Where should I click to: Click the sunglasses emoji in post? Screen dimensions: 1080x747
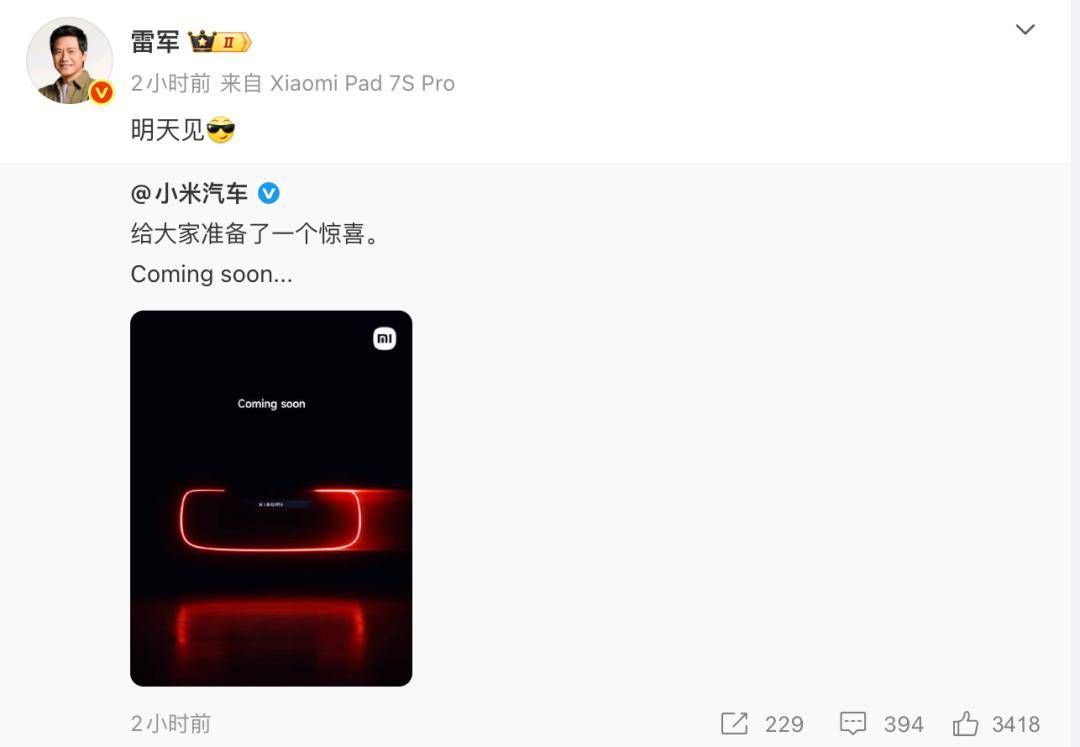(x=220, y=129)
